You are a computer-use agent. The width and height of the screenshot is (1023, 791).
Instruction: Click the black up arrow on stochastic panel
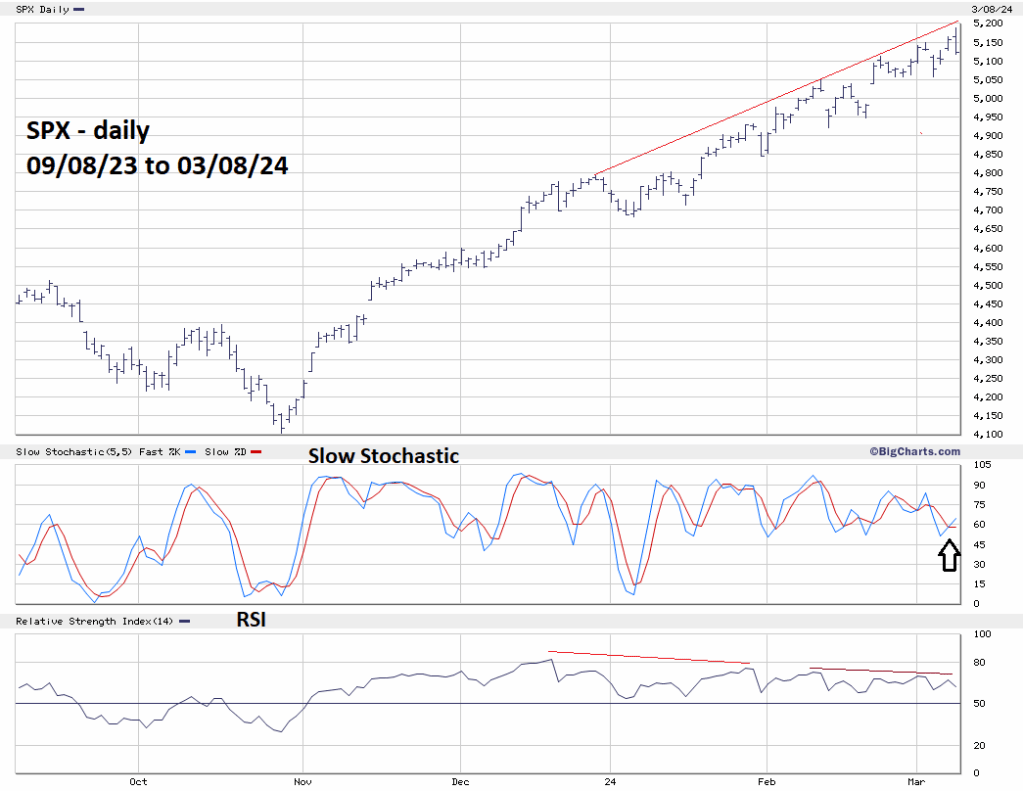[950, 556]
